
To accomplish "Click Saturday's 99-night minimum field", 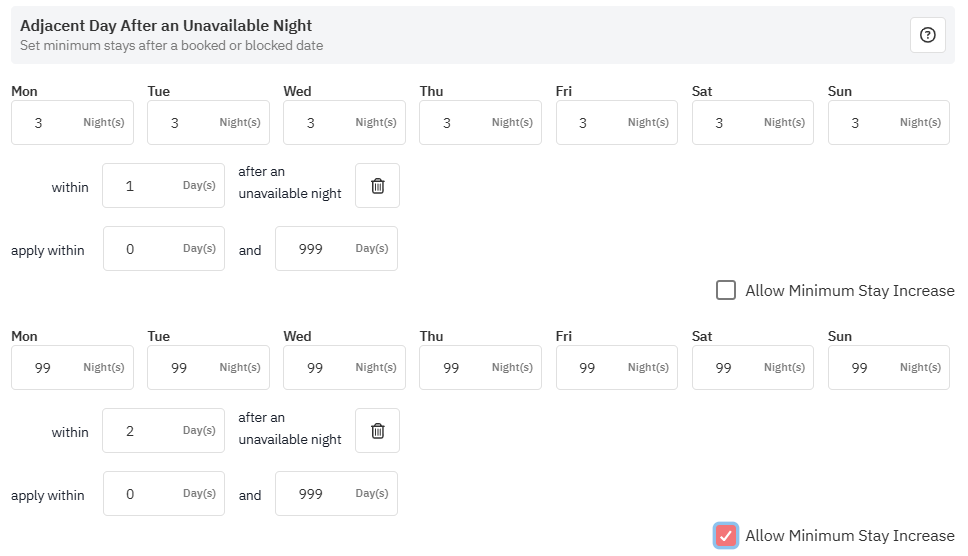I will pyautogui.click(x=753, y=368).
